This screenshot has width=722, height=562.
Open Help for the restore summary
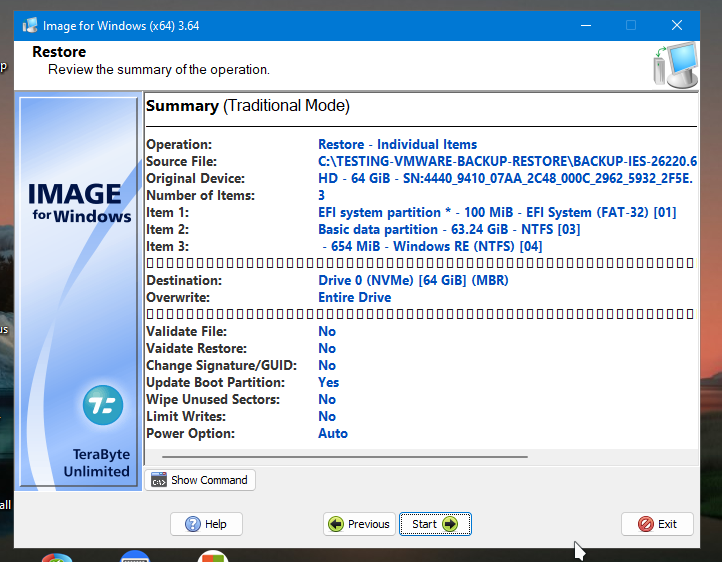pos(206,524)
